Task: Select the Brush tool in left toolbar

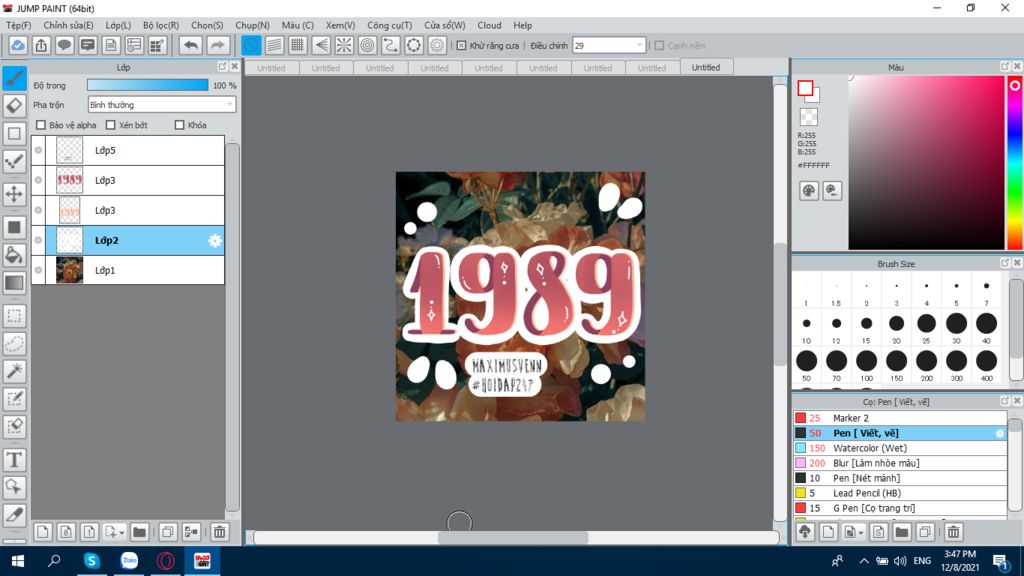Action: coord(14,78)
